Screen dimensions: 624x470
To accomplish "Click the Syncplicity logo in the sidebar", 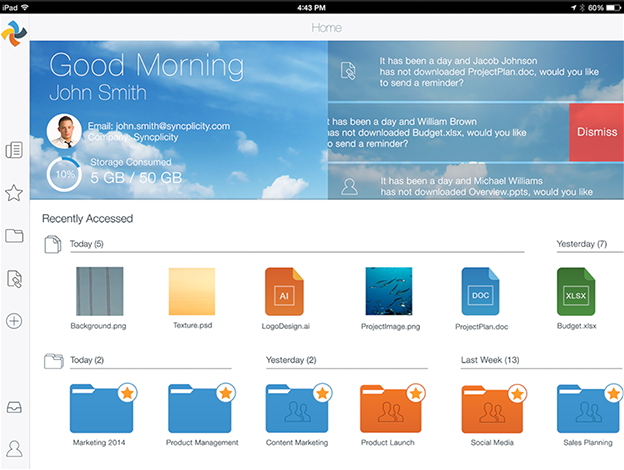I will point(14,34).
